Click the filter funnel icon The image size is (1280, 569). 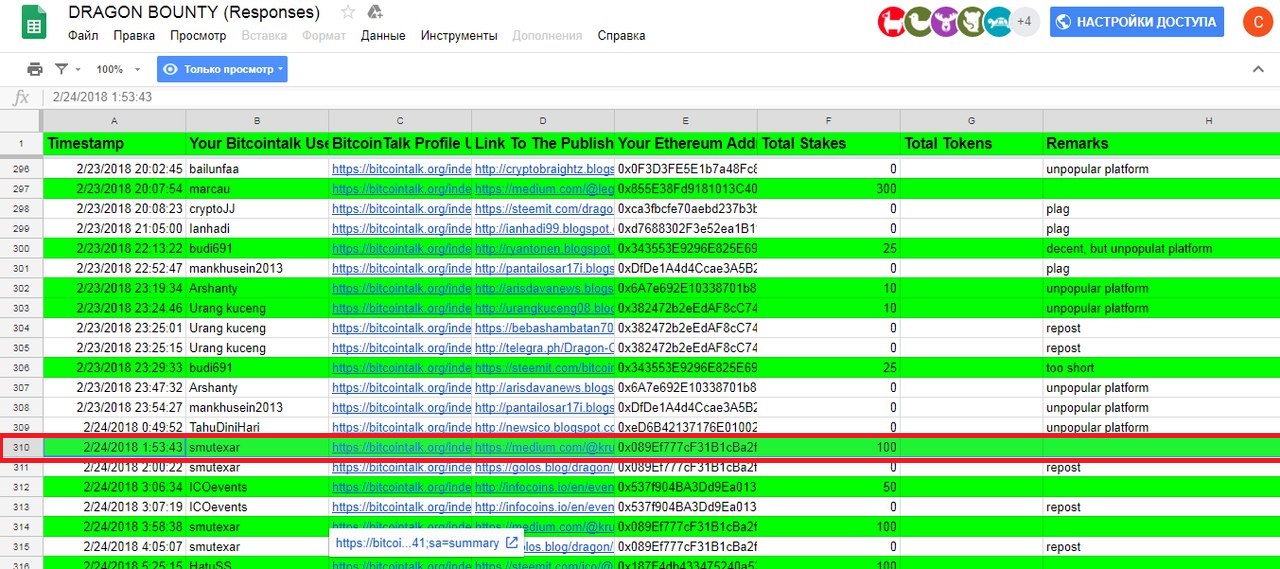pos(62,69)
